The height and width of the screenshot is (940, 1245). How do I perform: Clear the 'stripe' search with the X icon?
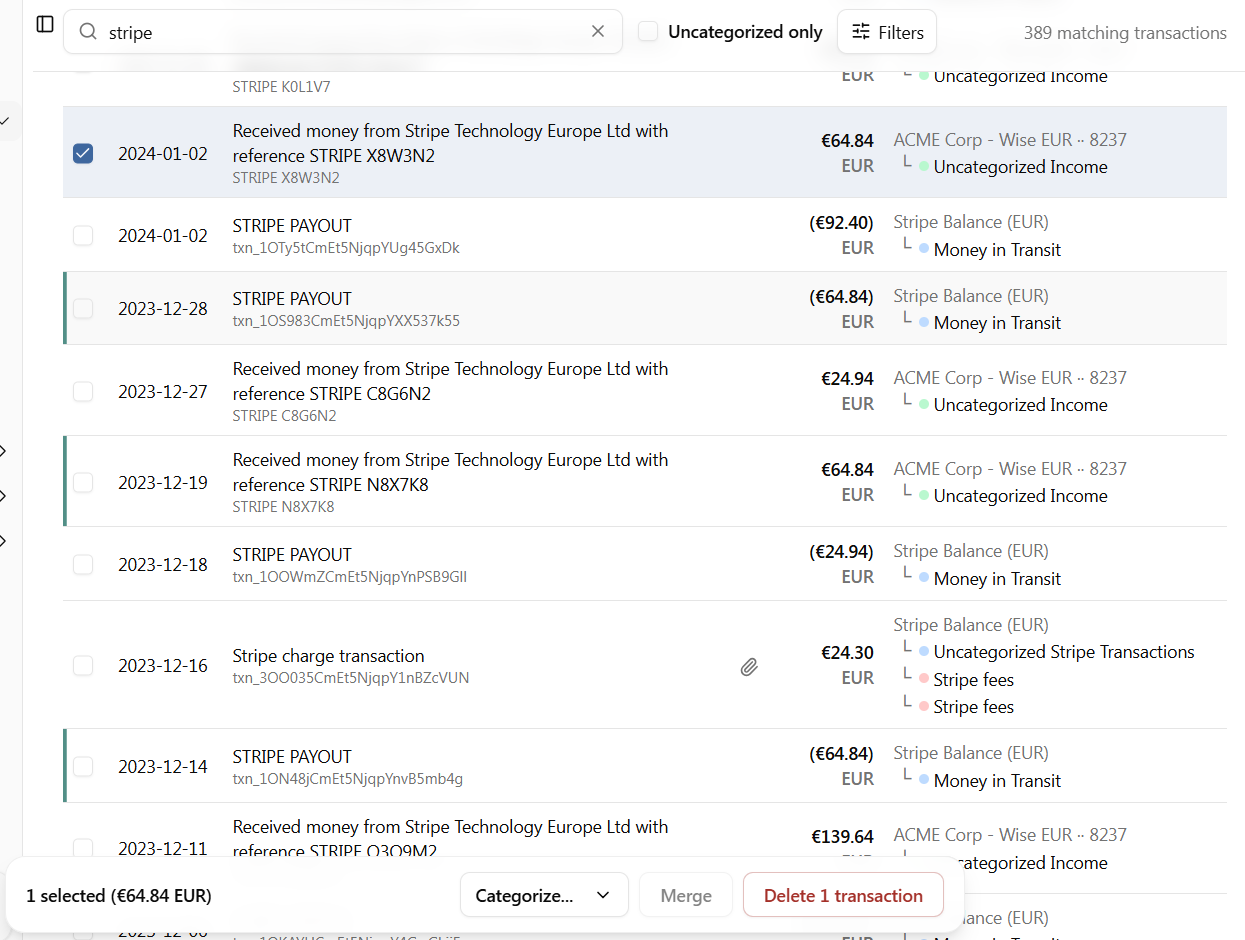click(x=598, y=31)
